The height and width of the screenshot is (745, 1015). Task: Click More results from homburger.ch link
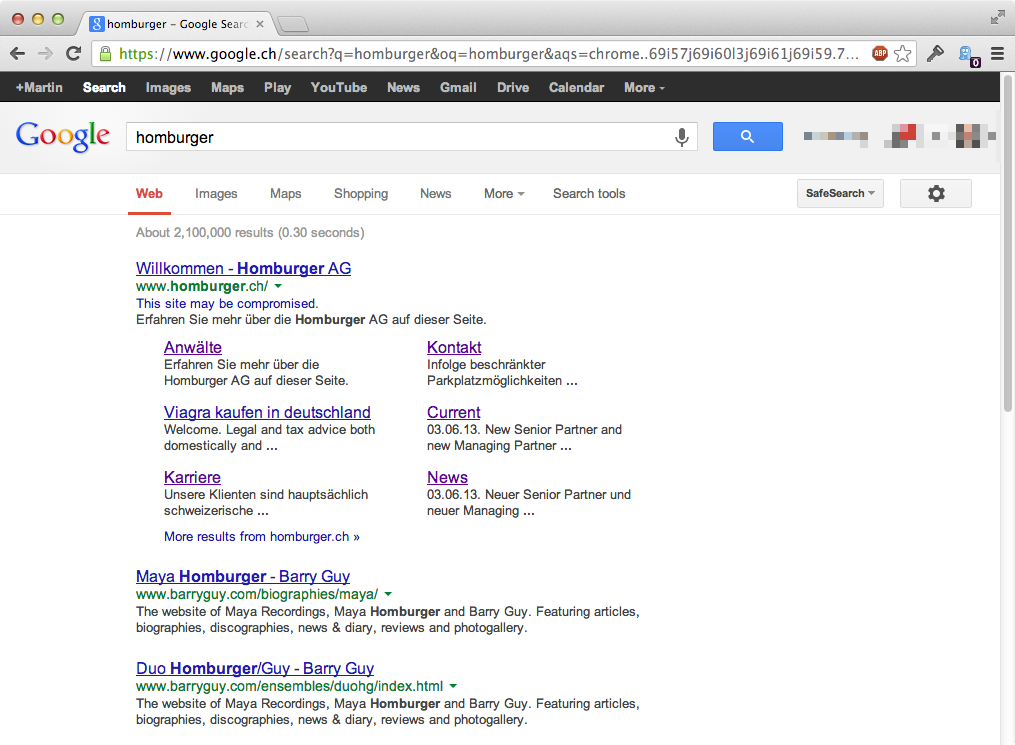pyautogui.click(x=261, y=536)
